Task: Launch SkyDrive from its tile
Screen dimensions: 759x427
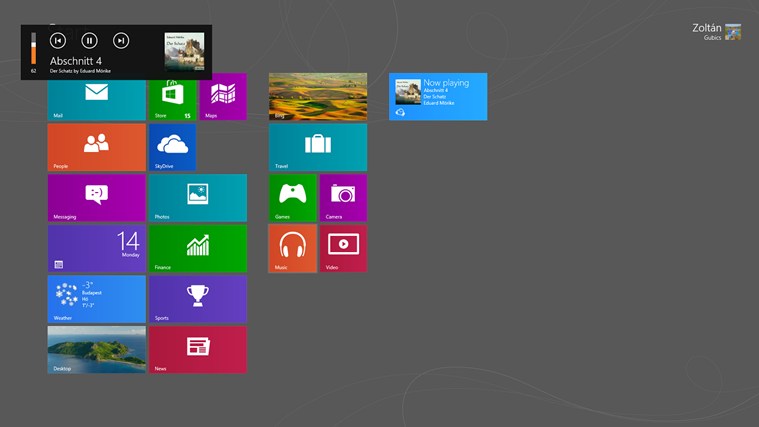Action: click(172, 147)
